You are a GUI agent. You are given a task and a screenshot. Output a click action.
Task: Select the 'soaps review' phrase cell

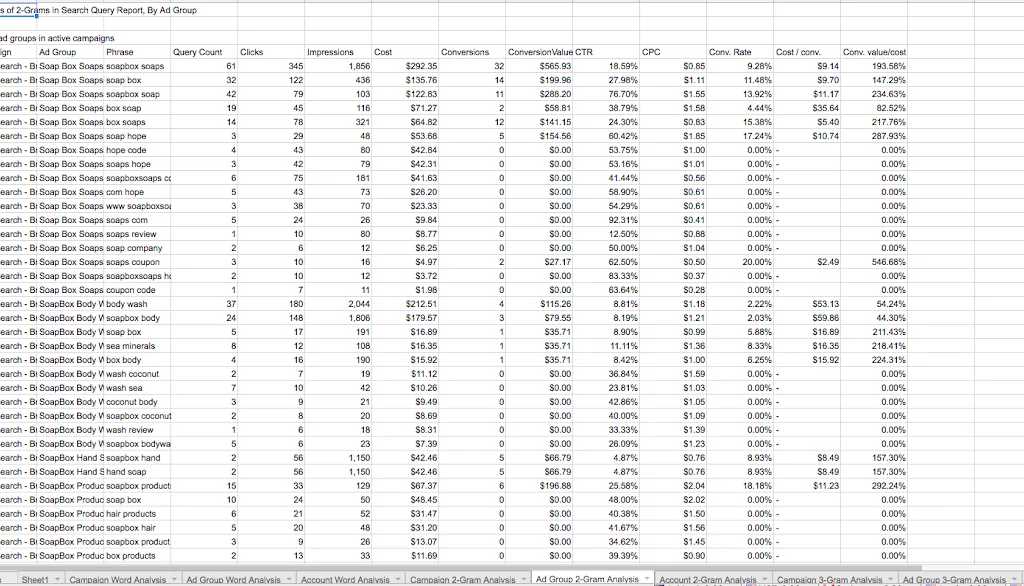pos(137,234)
